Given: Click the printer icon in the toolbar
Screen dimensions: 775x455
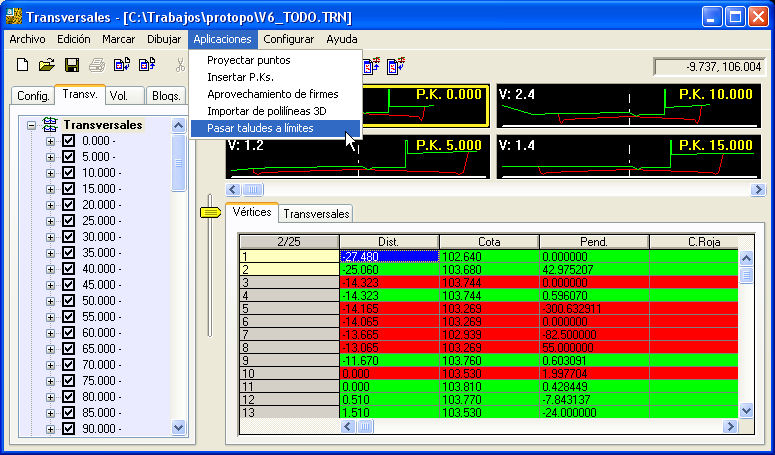Looking at the screenshot, I should 97,65.
